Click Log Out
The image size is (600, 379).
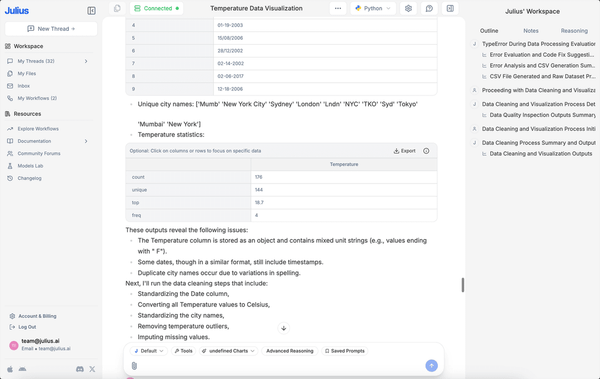click(27, 327)
